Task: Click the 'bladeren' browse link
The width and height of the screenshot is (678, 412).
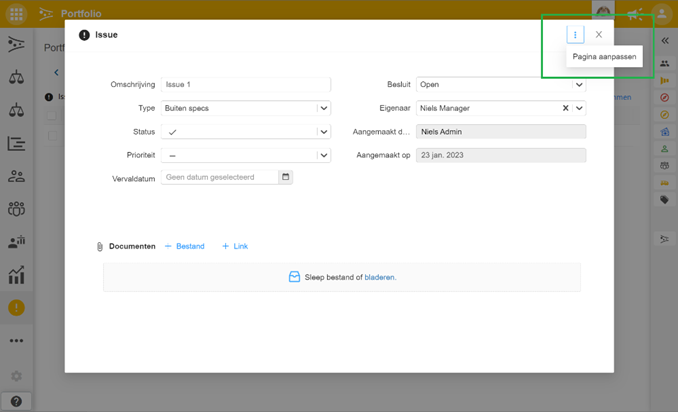Action: point(379,277)
